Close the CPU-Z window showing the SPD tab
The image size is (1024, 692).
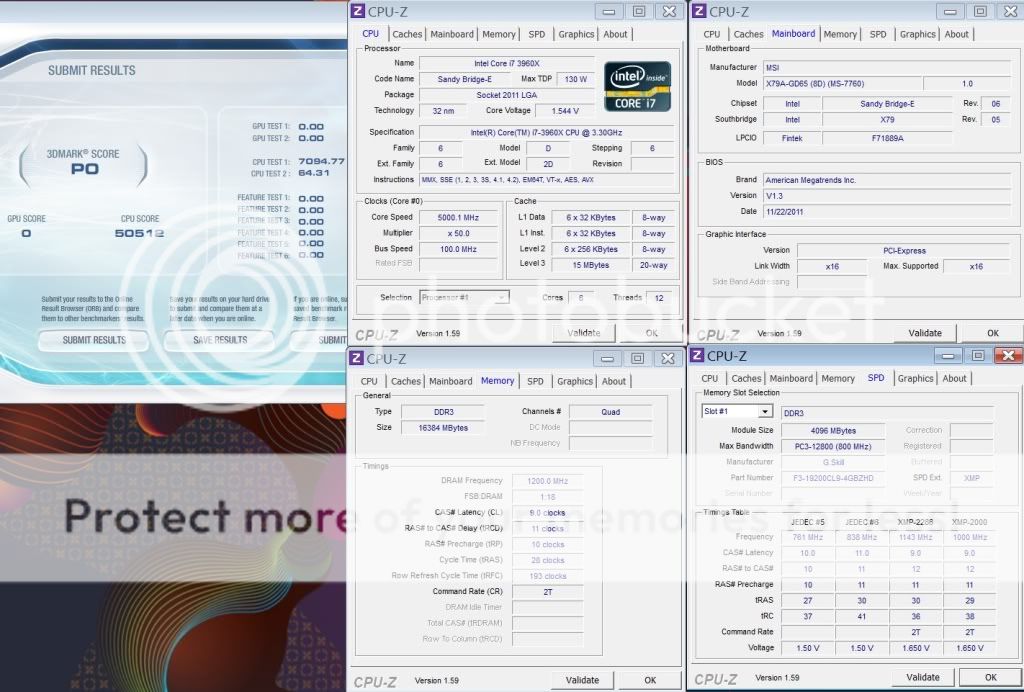tap(1007, 355)
